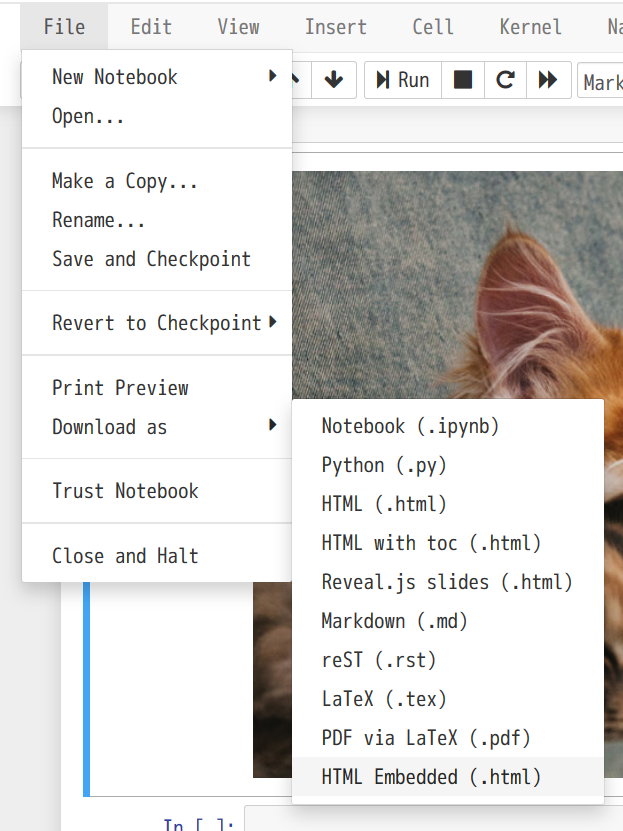The width and height of the screenshot is (623, 831).
Task: Open the cell type dropdown showing Markdown
Action: coord(601,81)
